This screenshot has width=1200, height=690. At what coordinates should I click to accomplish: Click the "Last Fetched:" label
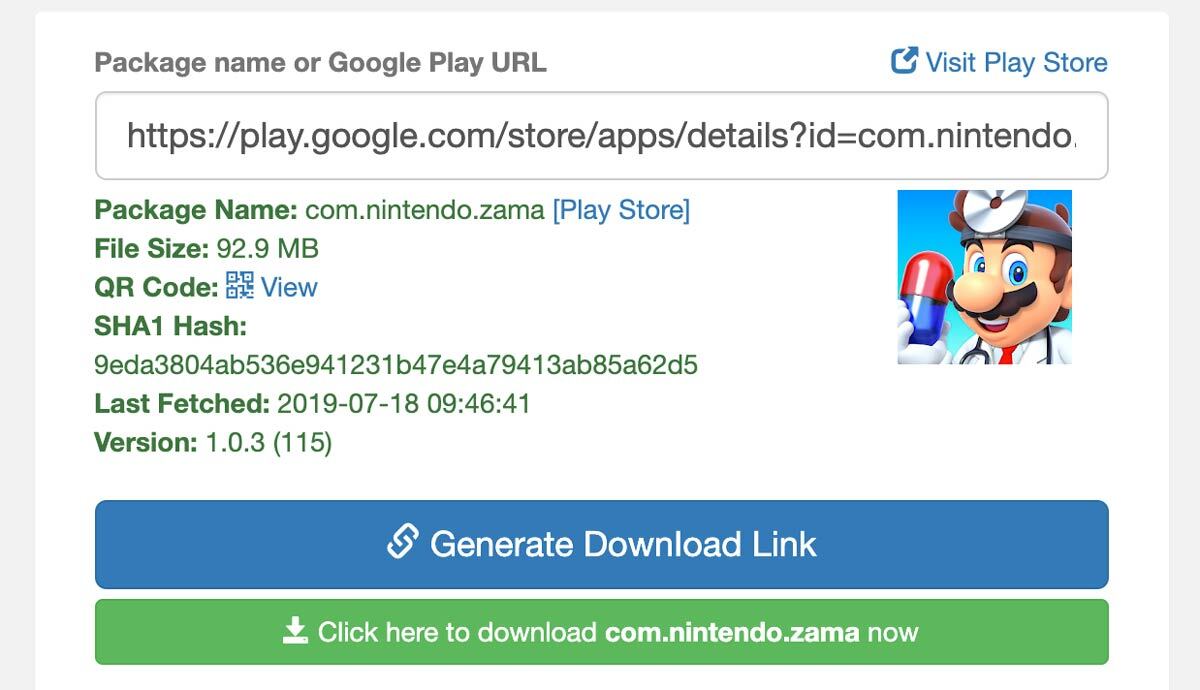(x=182, y=404)
